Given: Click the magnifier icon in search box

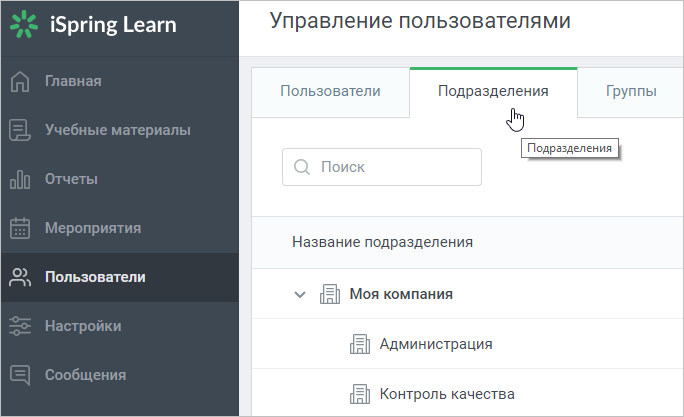Looking at the screenshot, I should click(x=302, y=167).
